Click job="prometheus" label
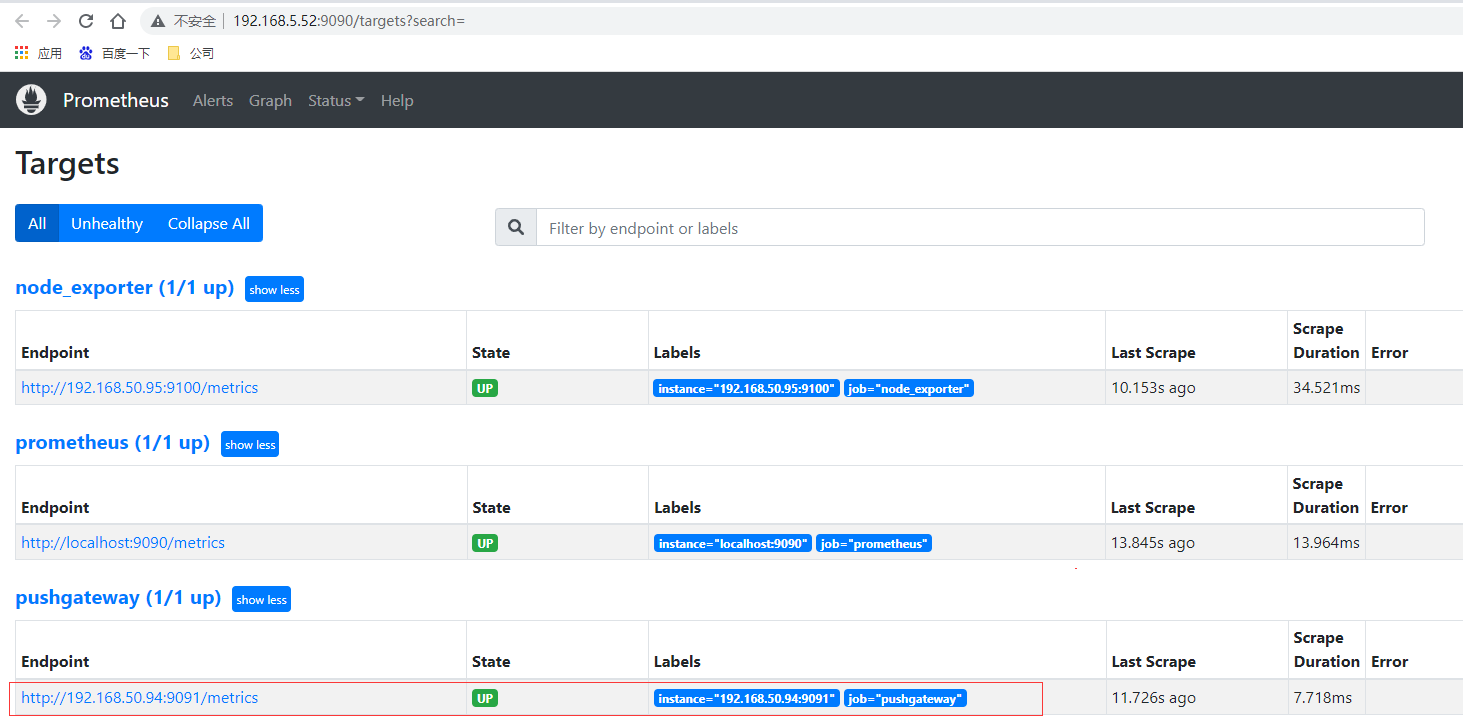Screen dimensions: 1463x724 pyautogui.click(x=874, y=544)
